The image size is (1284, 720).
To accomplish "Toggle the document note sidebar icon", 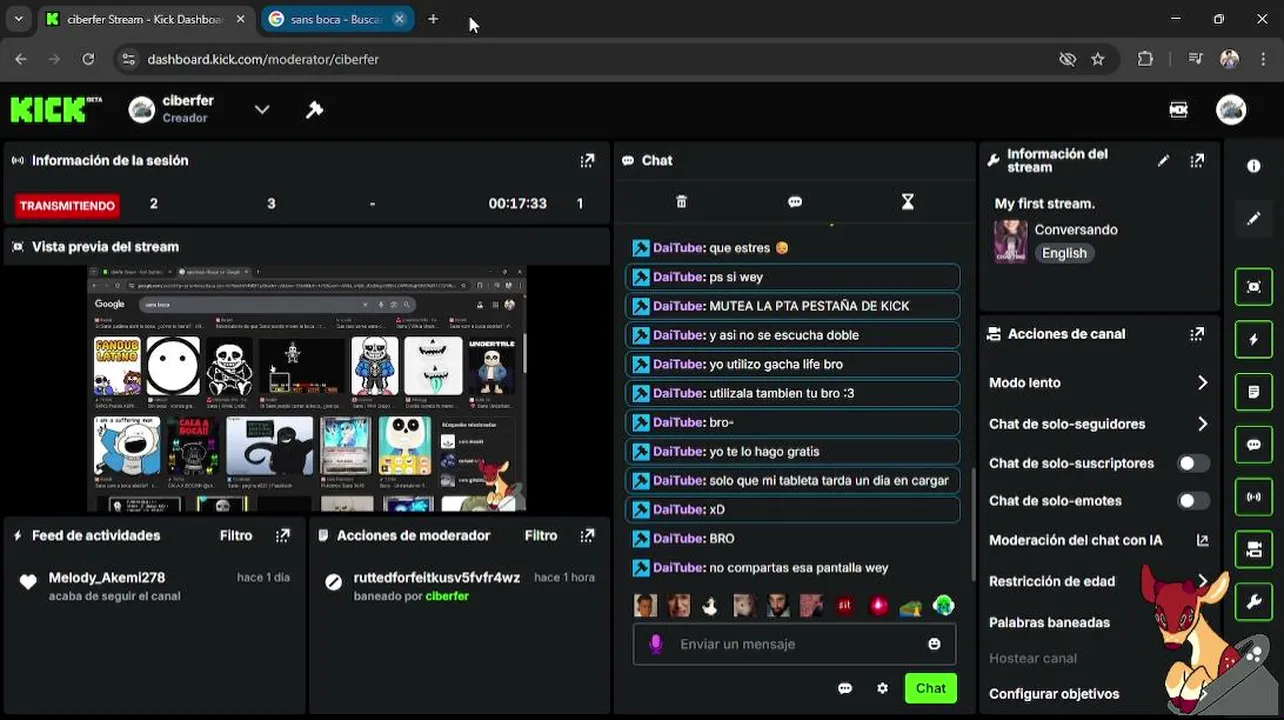I will (x=1254, y=392).
